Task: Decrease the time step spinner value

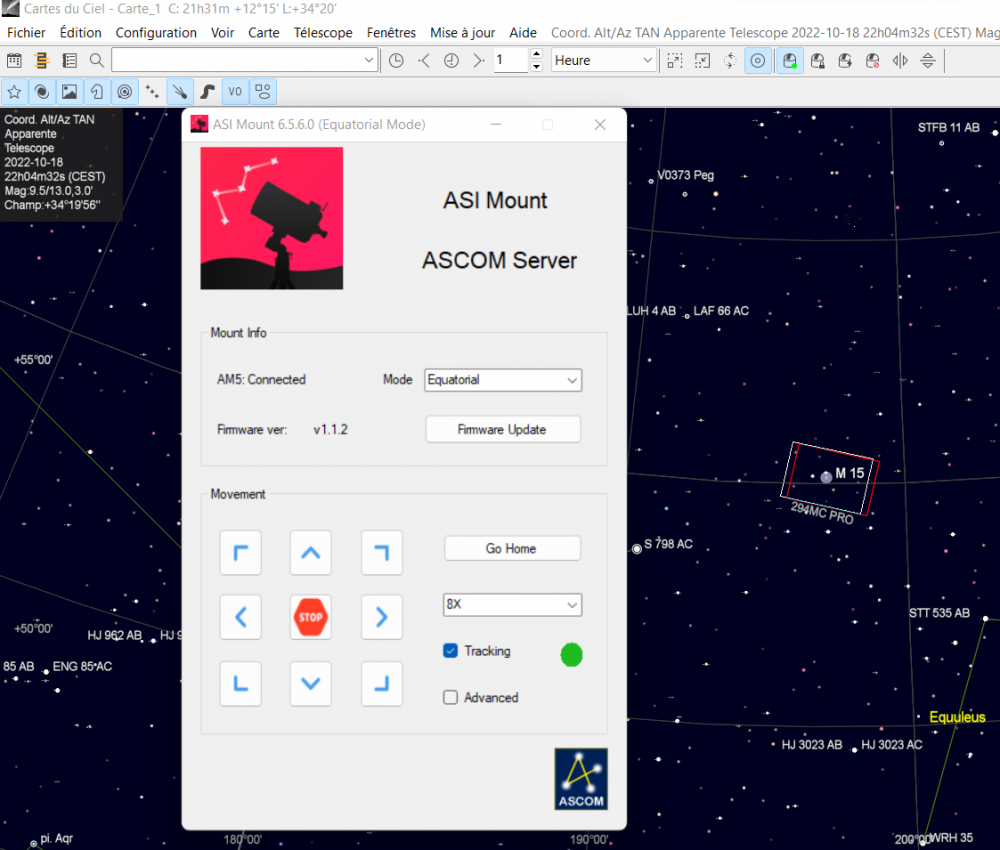Action: [536, 66]
